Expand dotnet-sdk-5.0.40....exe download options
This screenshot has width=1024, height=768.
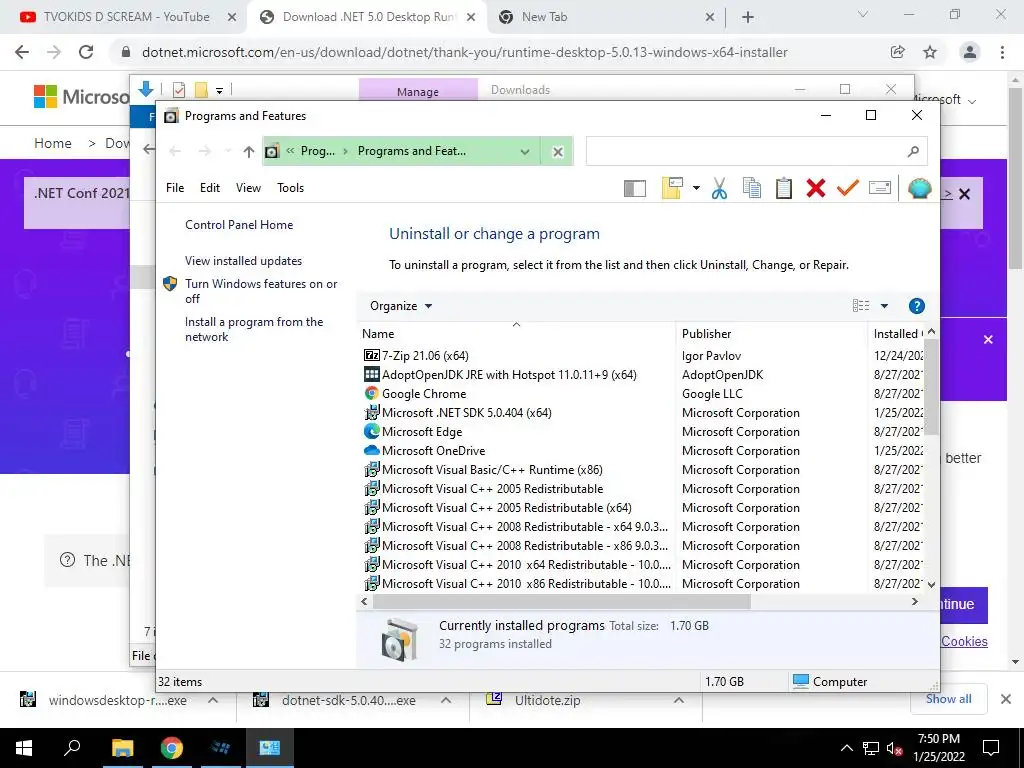446,700
